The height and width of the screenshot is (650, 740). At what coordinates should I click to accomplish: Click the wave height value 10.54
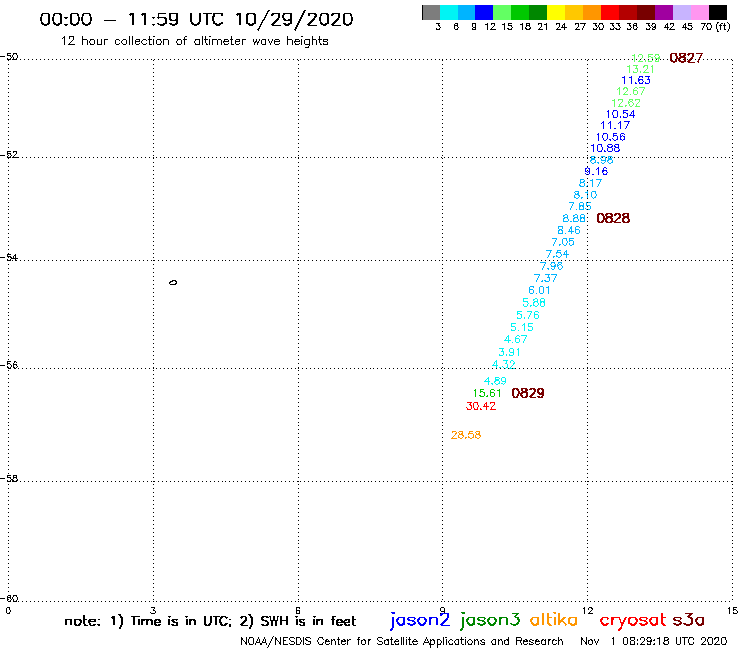pos(620,114)
